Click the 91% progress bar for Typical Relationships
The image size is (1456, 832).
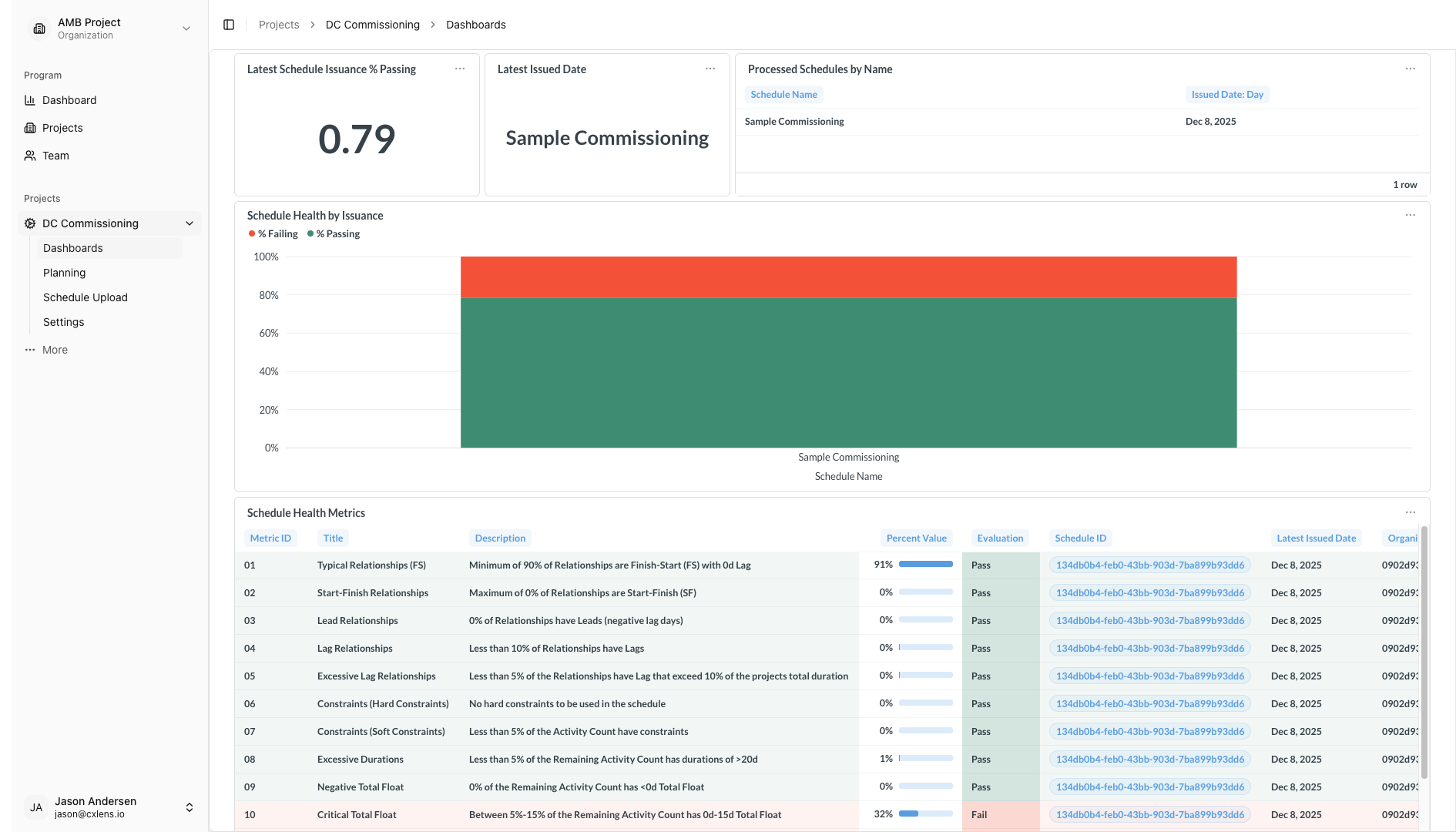(x=924, y=564)
